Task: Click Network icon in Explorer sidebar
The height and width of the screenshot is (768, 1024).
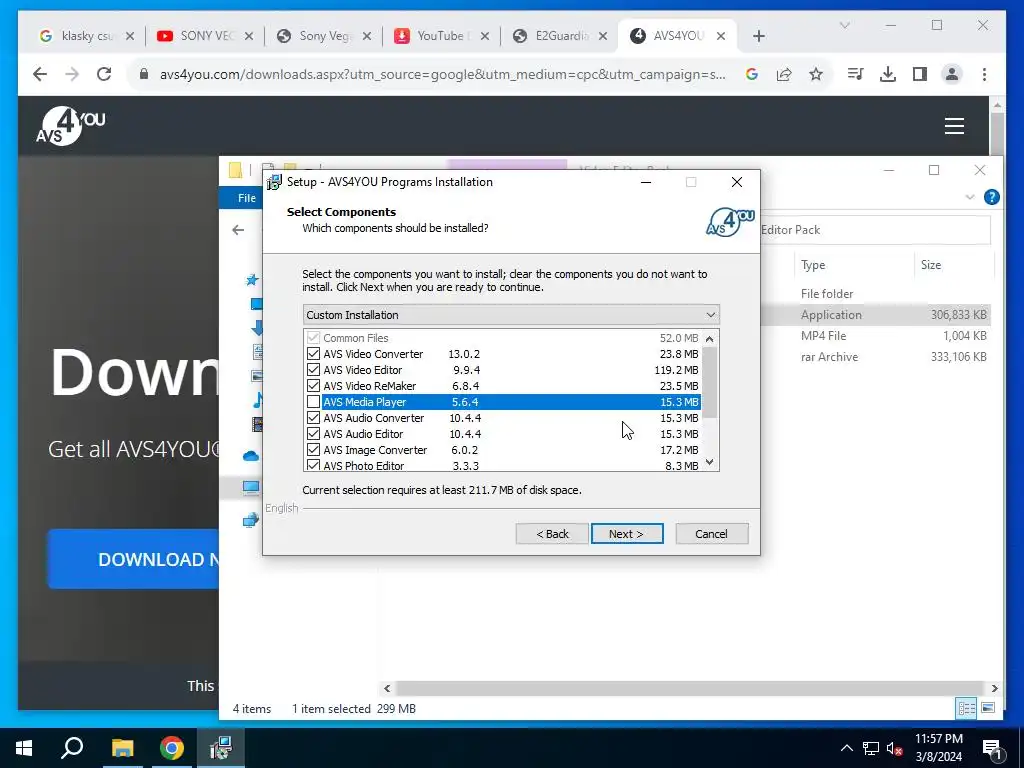Action: point(251,520)
